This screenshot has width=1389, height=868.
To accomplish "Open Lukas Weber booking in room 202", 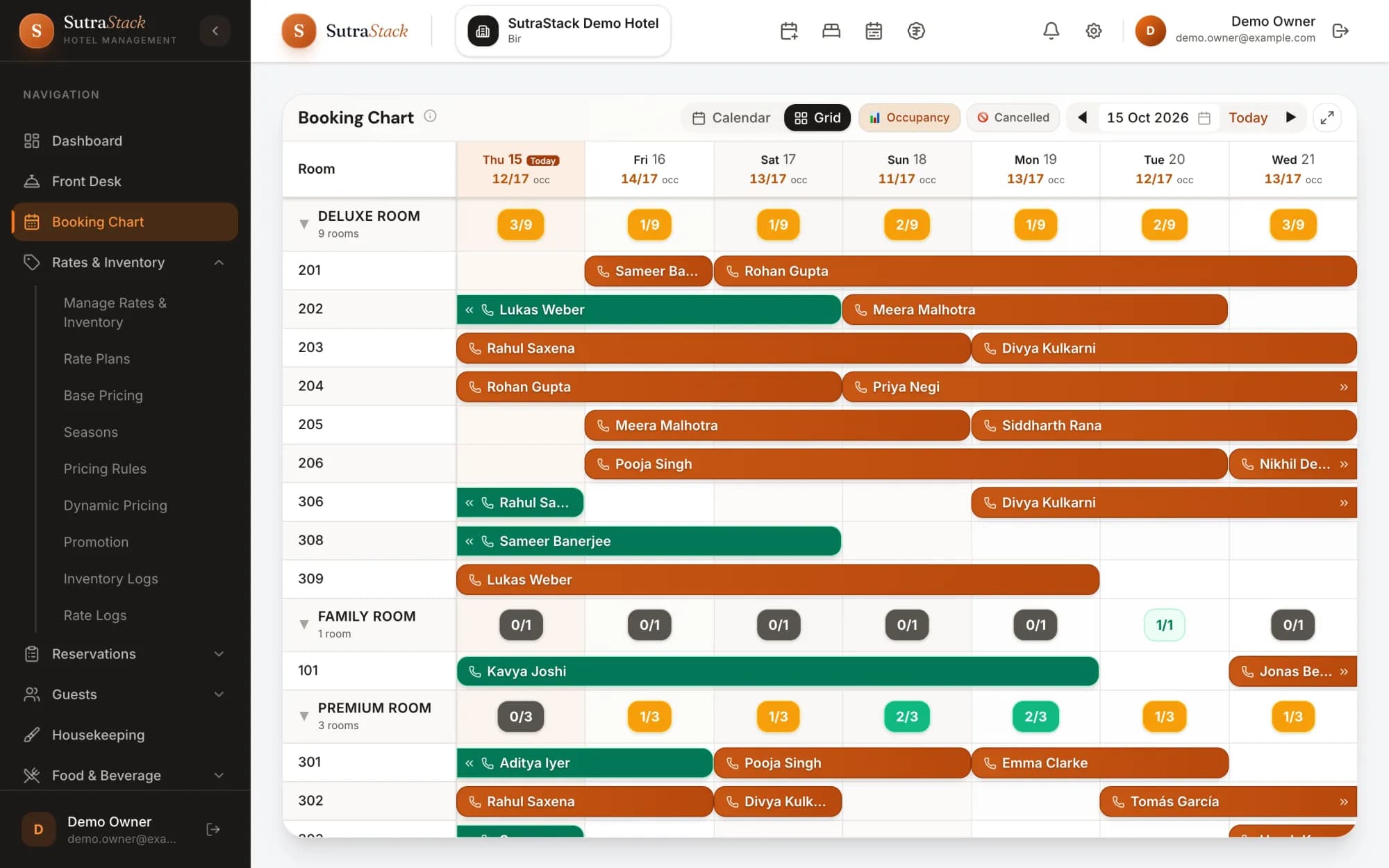I will (649, 310).
